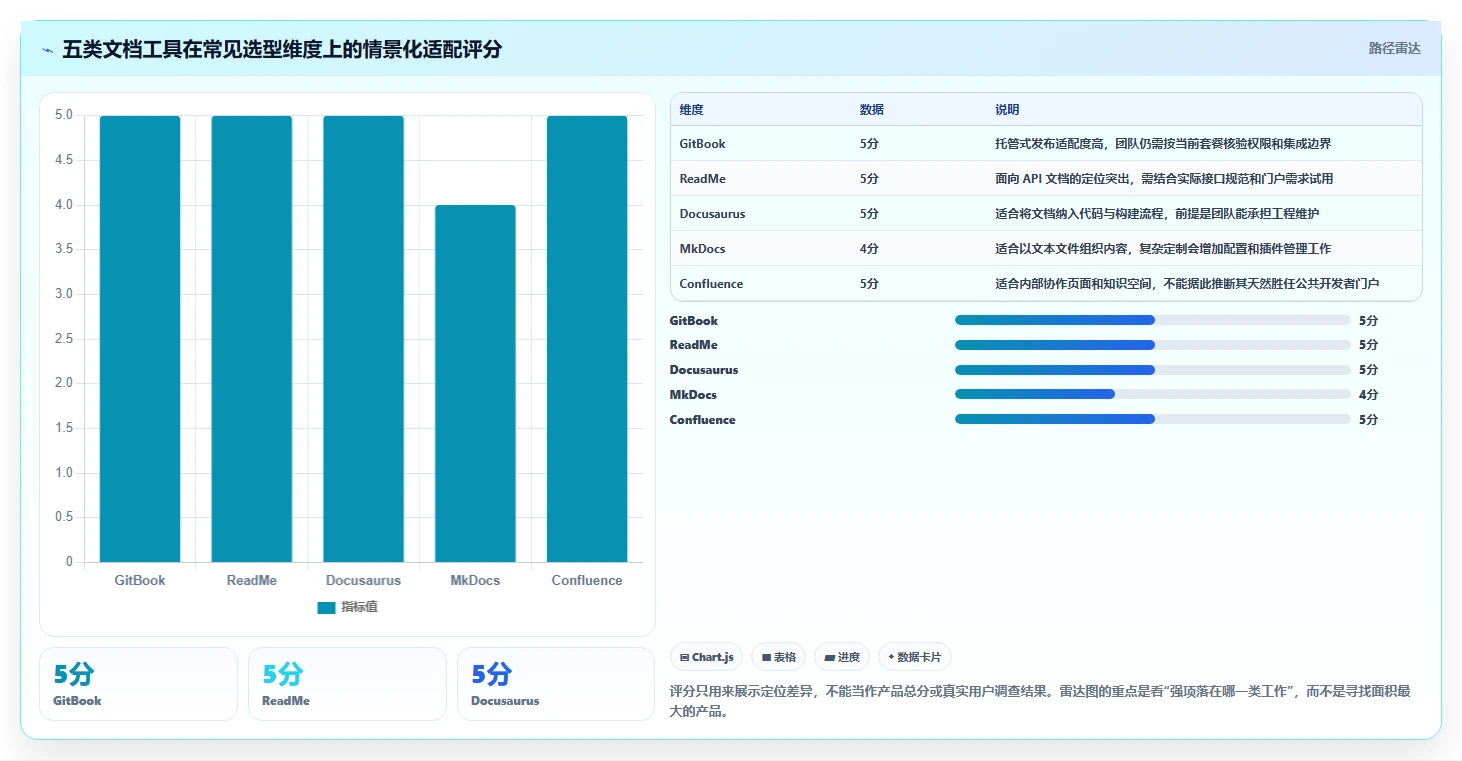Click the MkDocs 4分 cell in table
Image resolution: width=1462 pixels, height=761 pixels.
[x=869, y=249]
